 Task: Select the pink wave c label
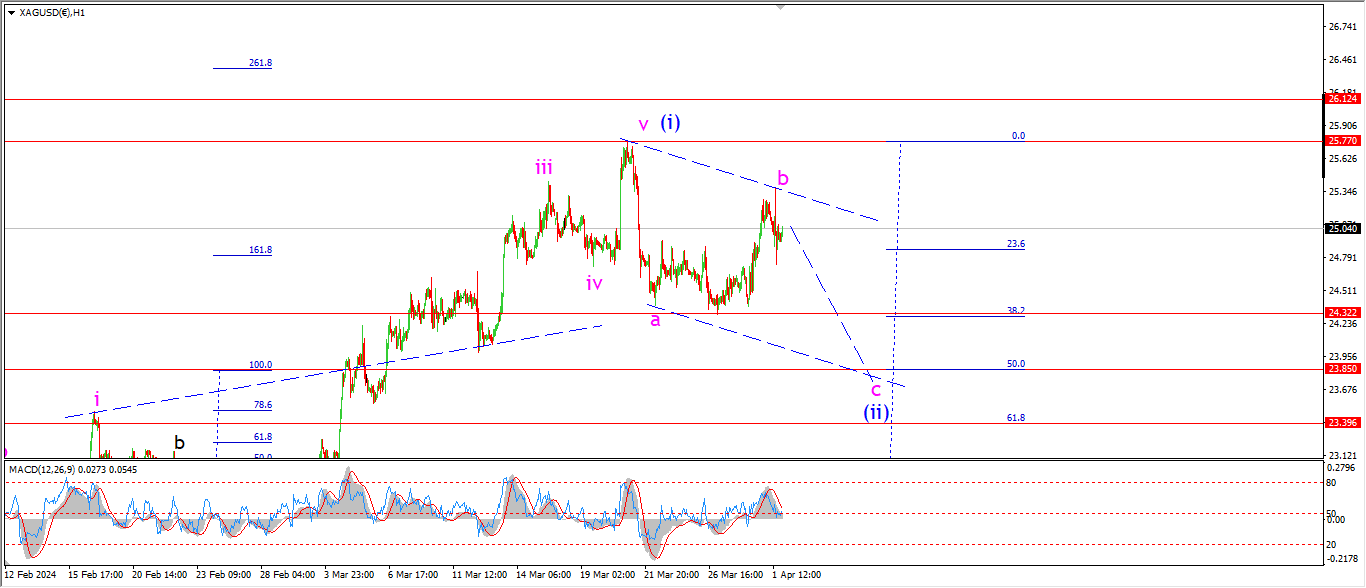[876, 389]
